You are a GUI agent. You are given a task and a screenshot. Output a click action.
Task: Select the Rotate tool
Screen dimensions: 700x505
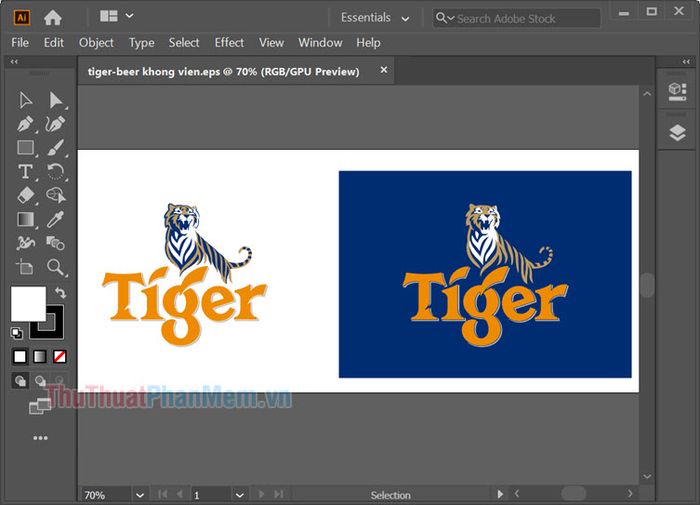[x=55, y=171]
